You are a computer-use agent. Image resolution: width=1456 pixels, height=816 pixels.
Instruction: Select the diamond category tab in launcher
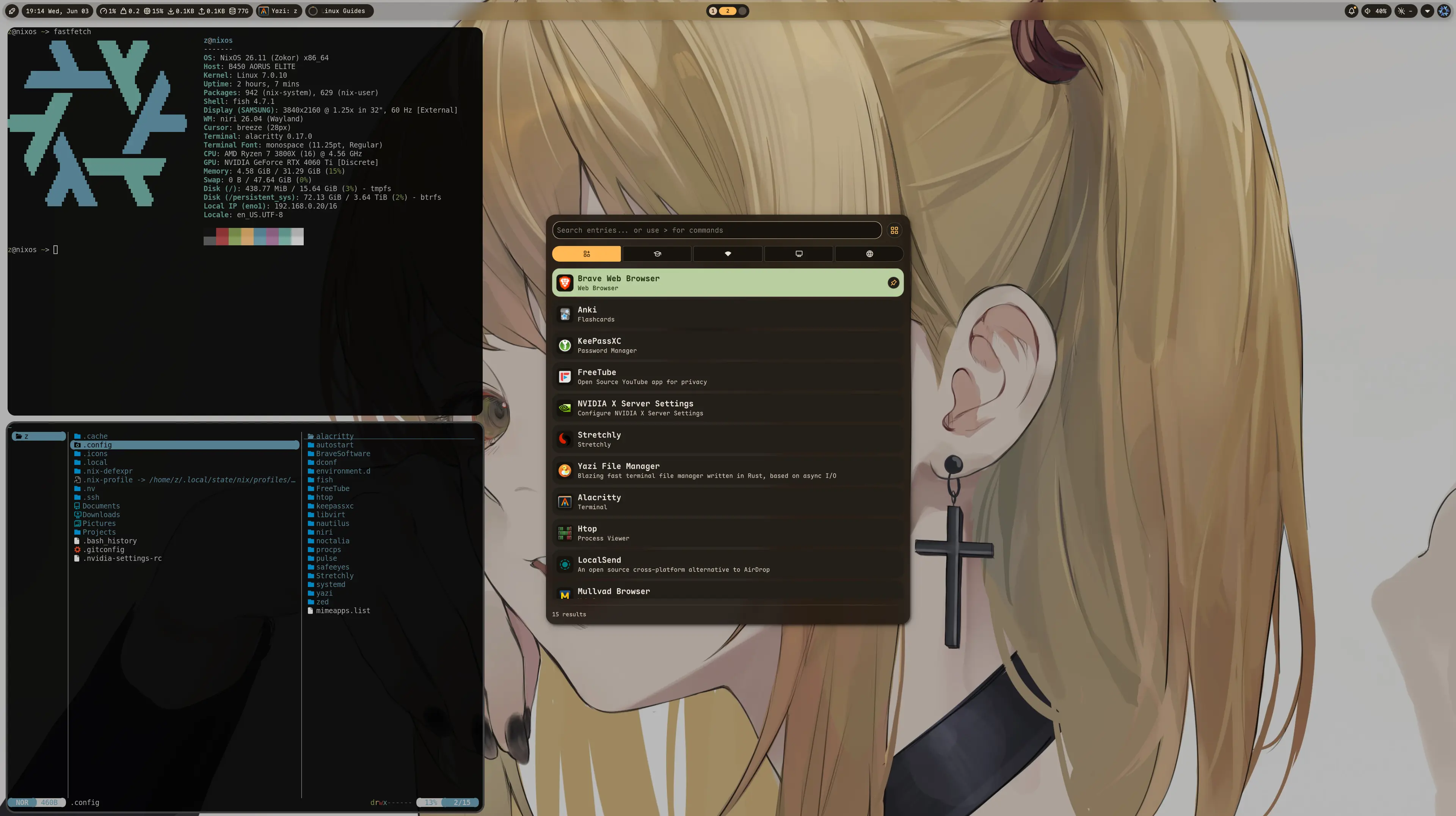point(728,254)
